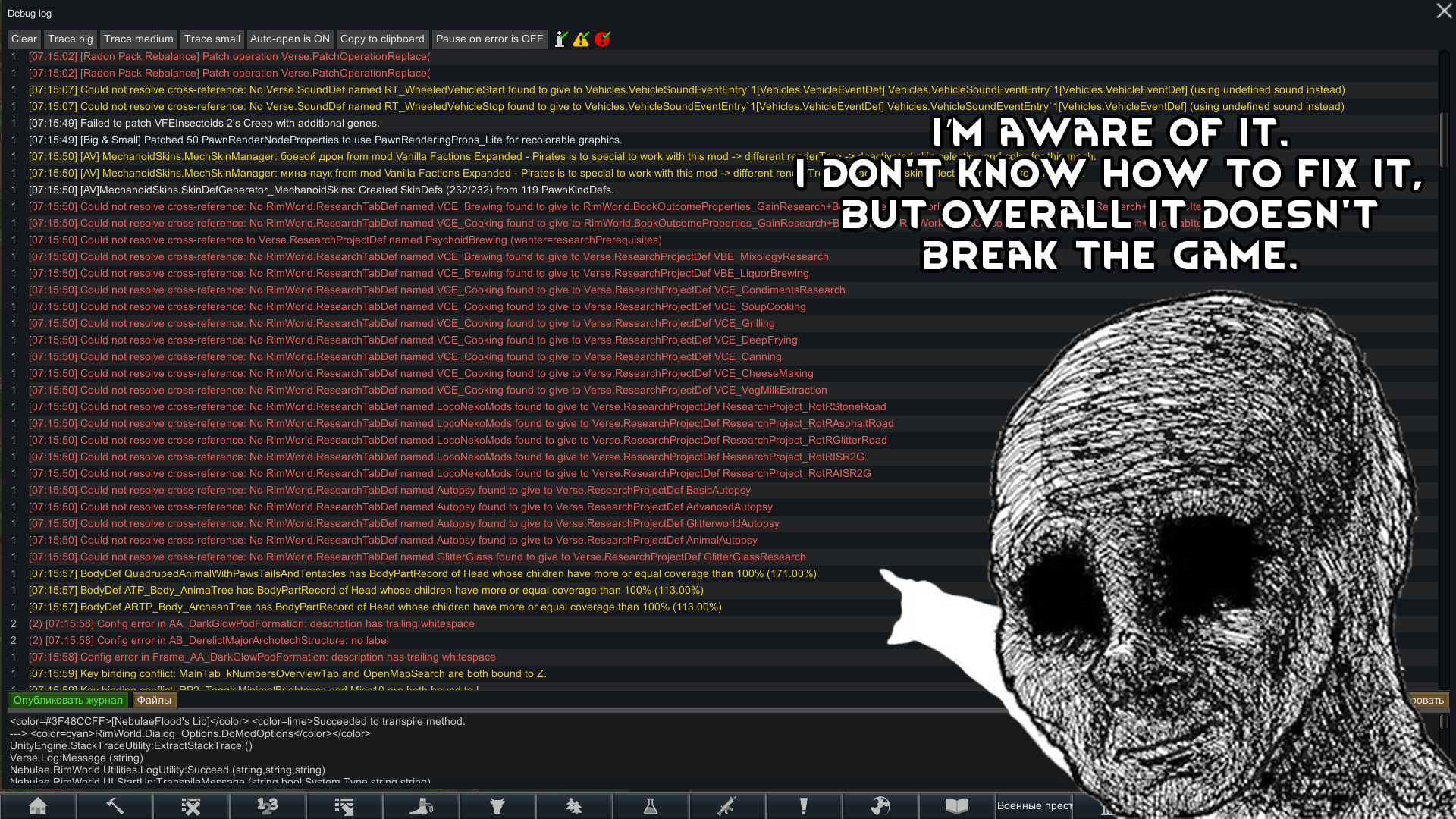Open the exclamation mark quests icon tab

coord(804,806)
